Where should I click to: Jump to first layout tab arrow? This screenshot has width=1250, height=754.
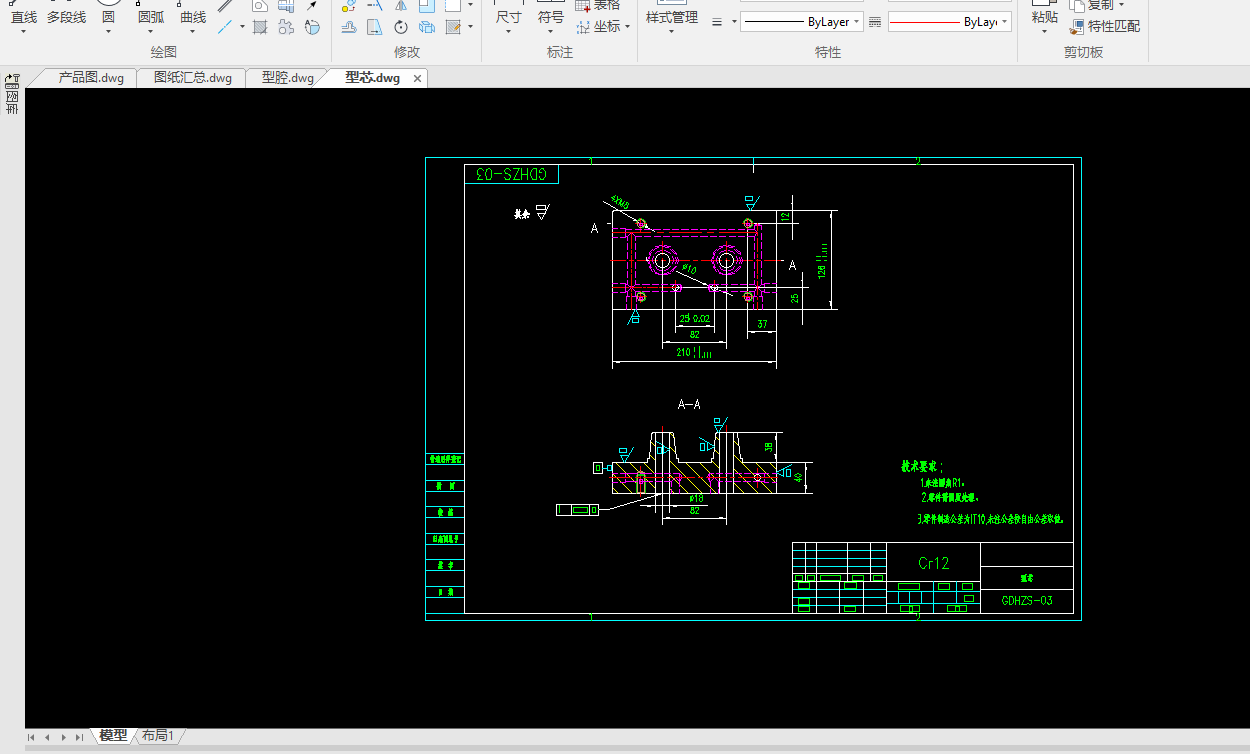[x=31, y=737]
